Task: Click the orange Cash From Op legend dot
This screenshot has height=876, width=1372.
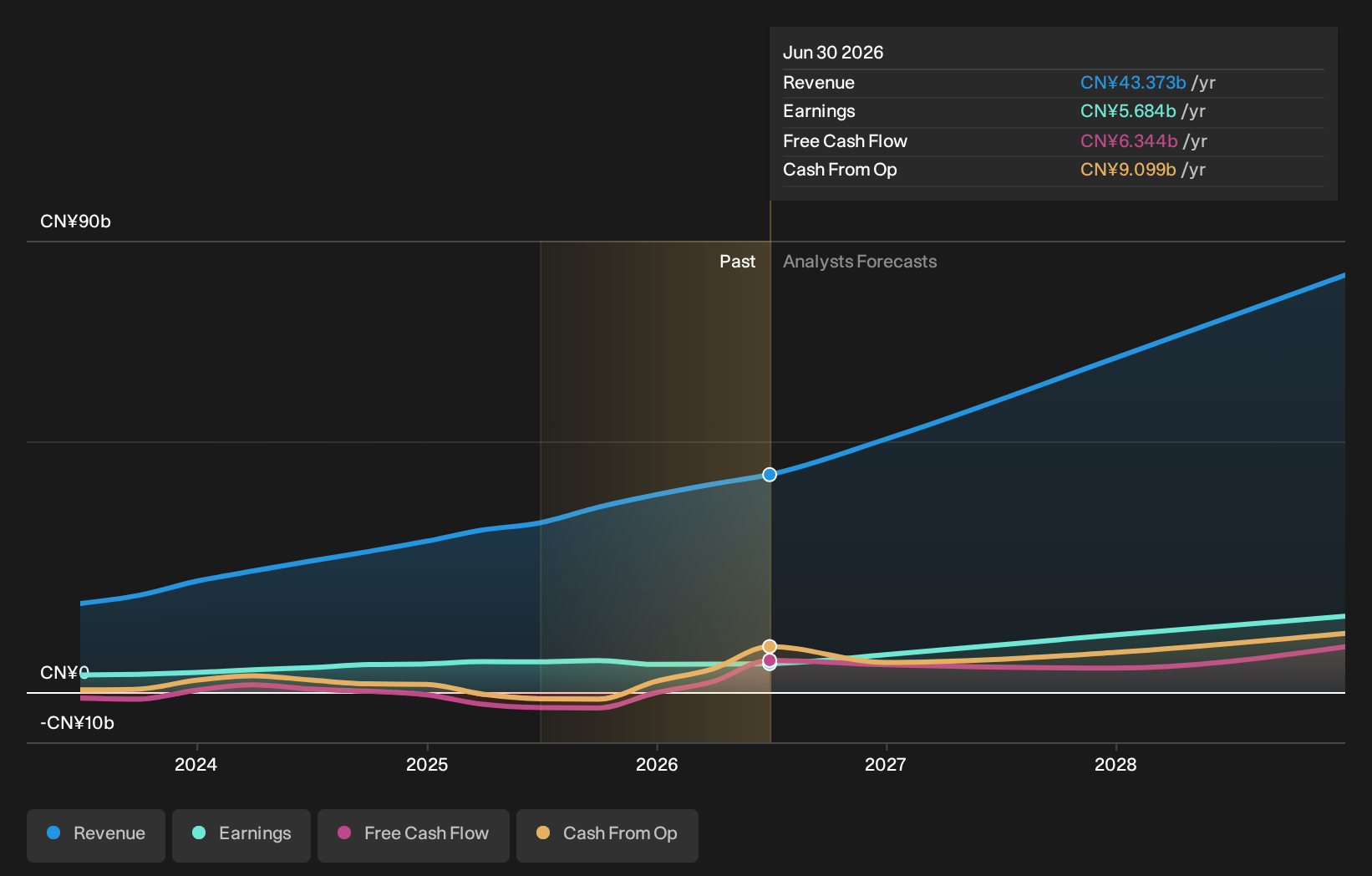Action: tap(543, 833)
